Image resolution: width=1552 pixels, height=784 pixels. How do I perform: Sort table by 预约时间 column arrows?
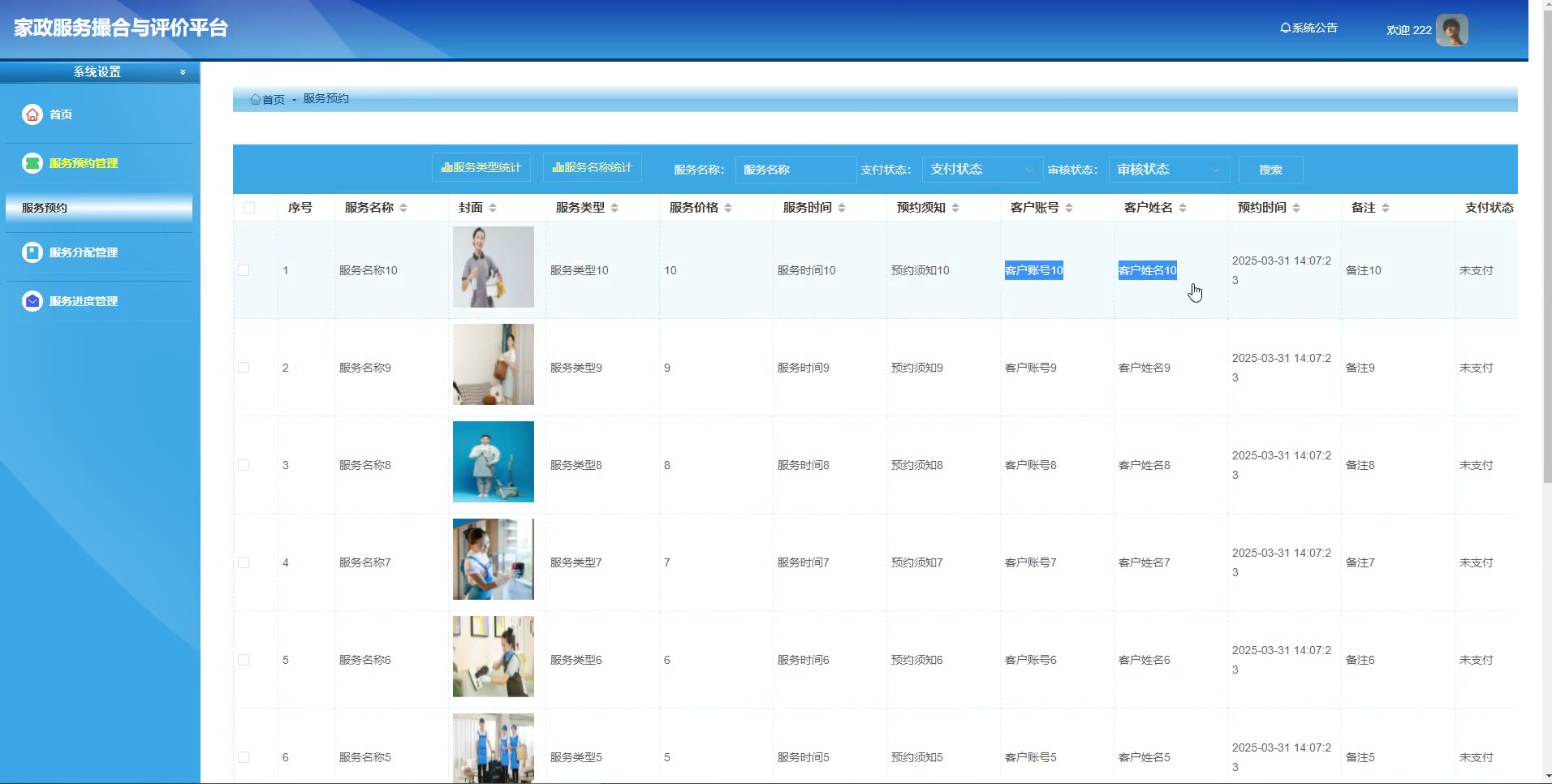pyautogui.click(x=1296, y=209)
